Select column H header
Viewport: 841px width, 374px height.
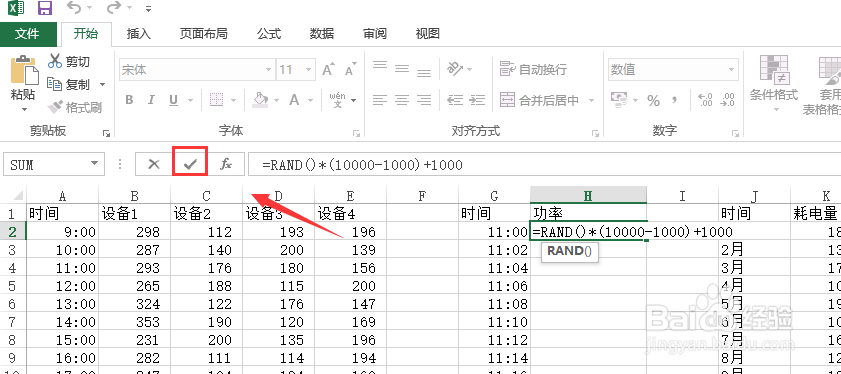coord(588,196)
